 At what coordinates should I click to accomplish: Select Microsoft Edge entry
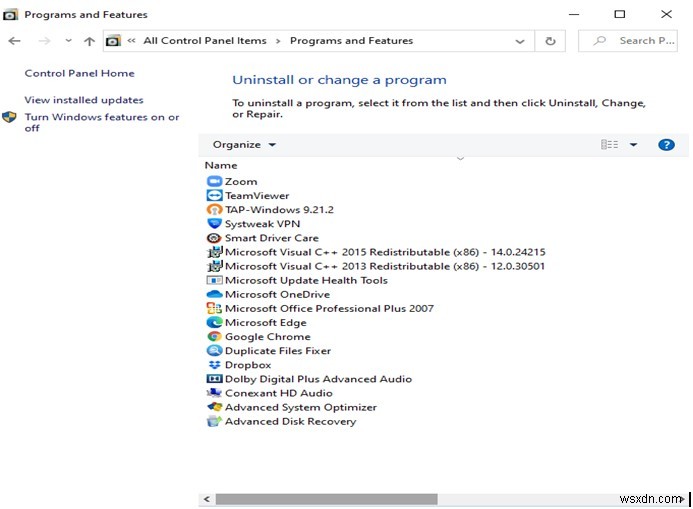click(266, 323)
